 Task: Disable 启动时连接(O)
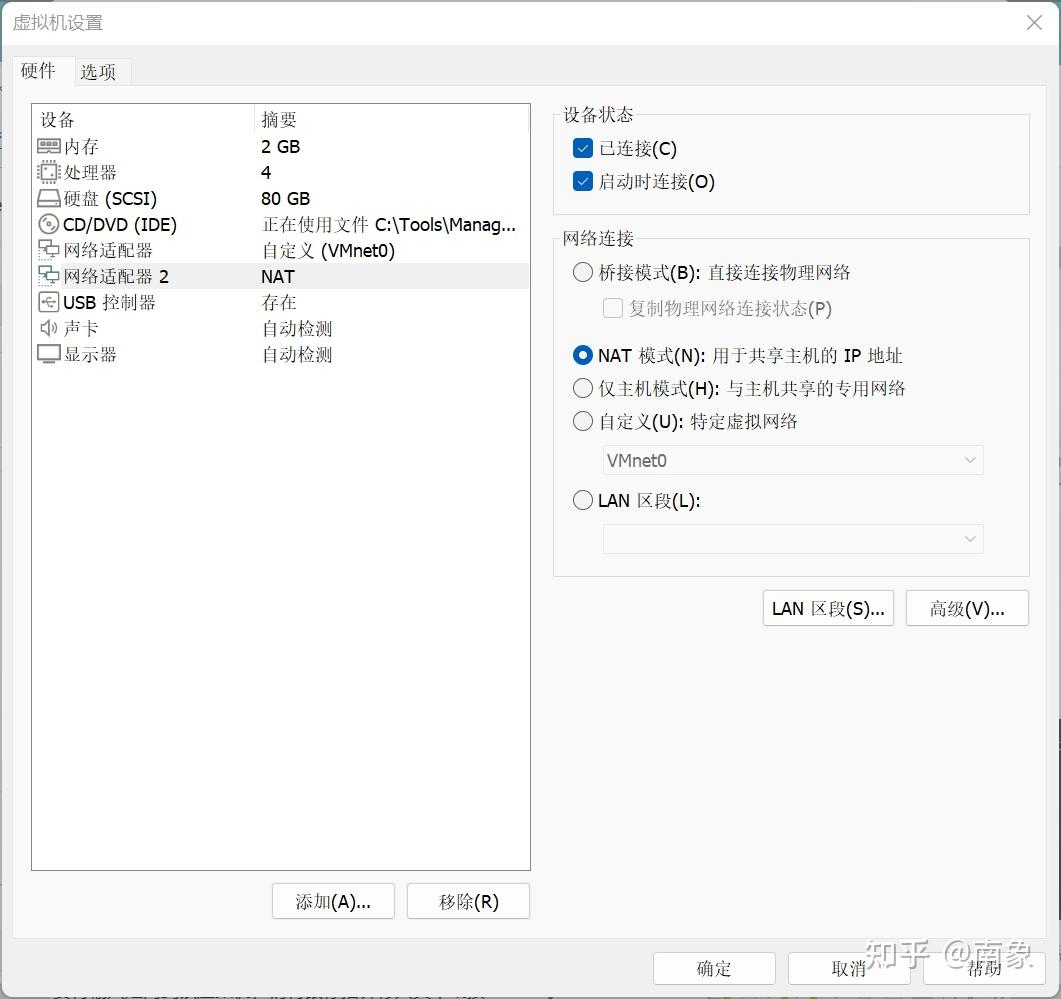(x=583, y=182)
